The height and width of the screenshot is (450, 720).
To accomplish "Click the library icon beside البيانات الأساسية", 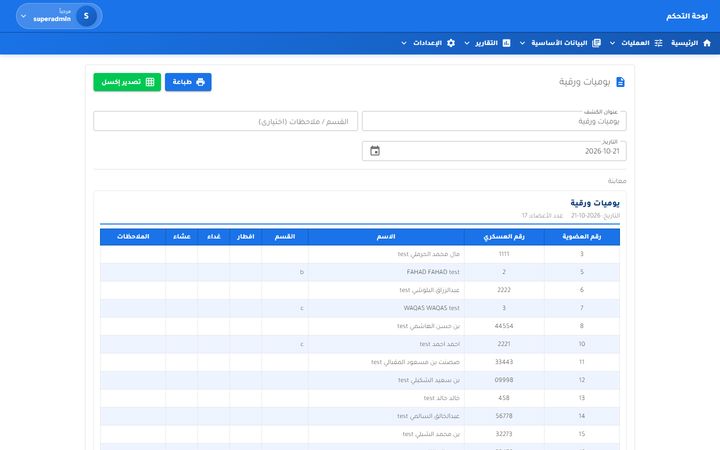I will click(x=596, y=43).
